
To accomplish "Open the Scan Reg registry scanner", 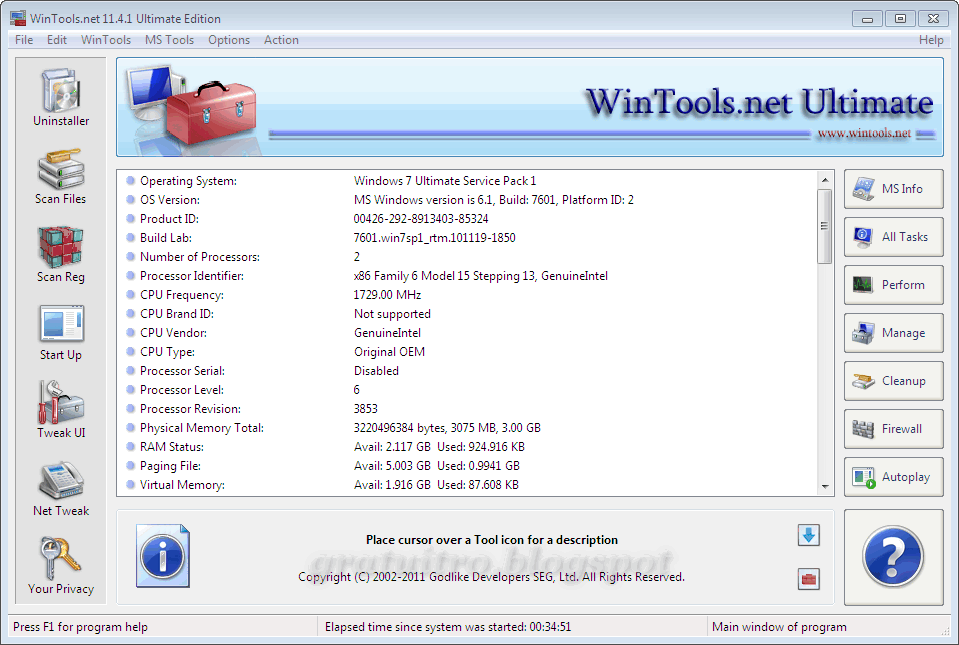I will click(x=61, y=254).
